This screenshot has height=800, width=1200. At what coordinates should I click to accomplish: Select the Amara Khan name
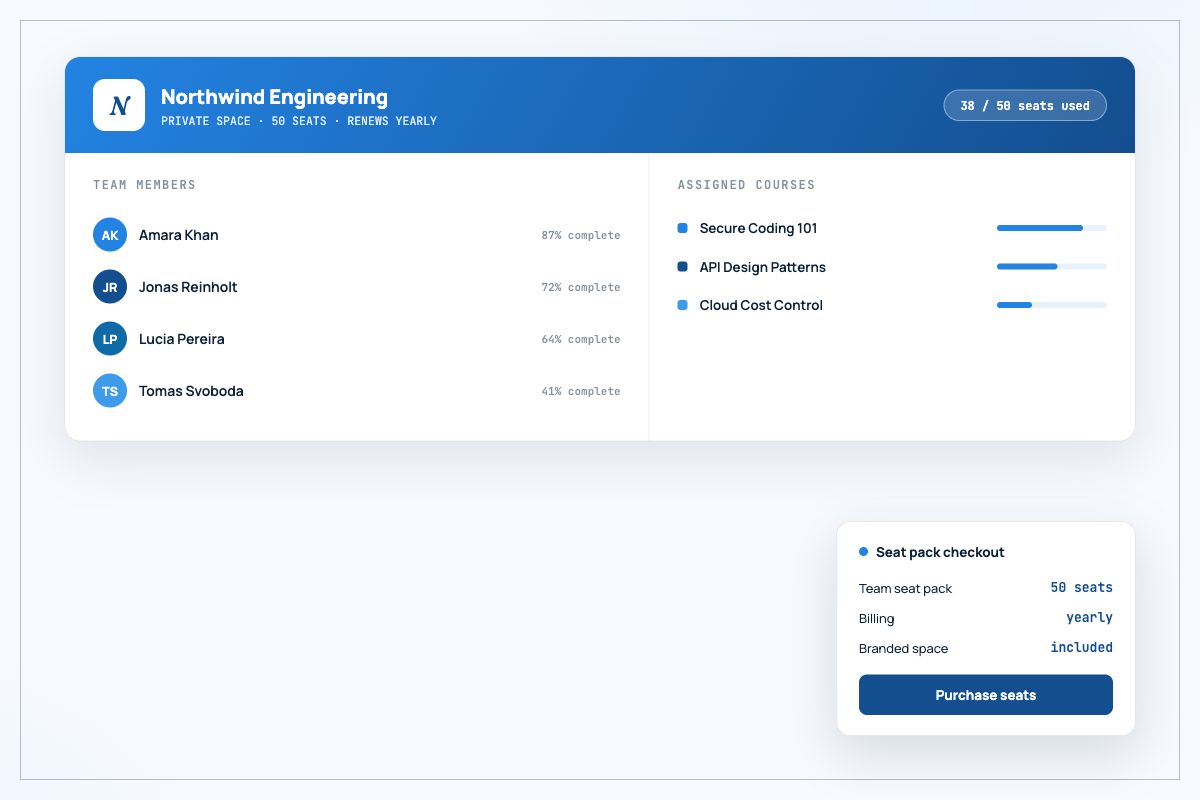tap(179, 235)
